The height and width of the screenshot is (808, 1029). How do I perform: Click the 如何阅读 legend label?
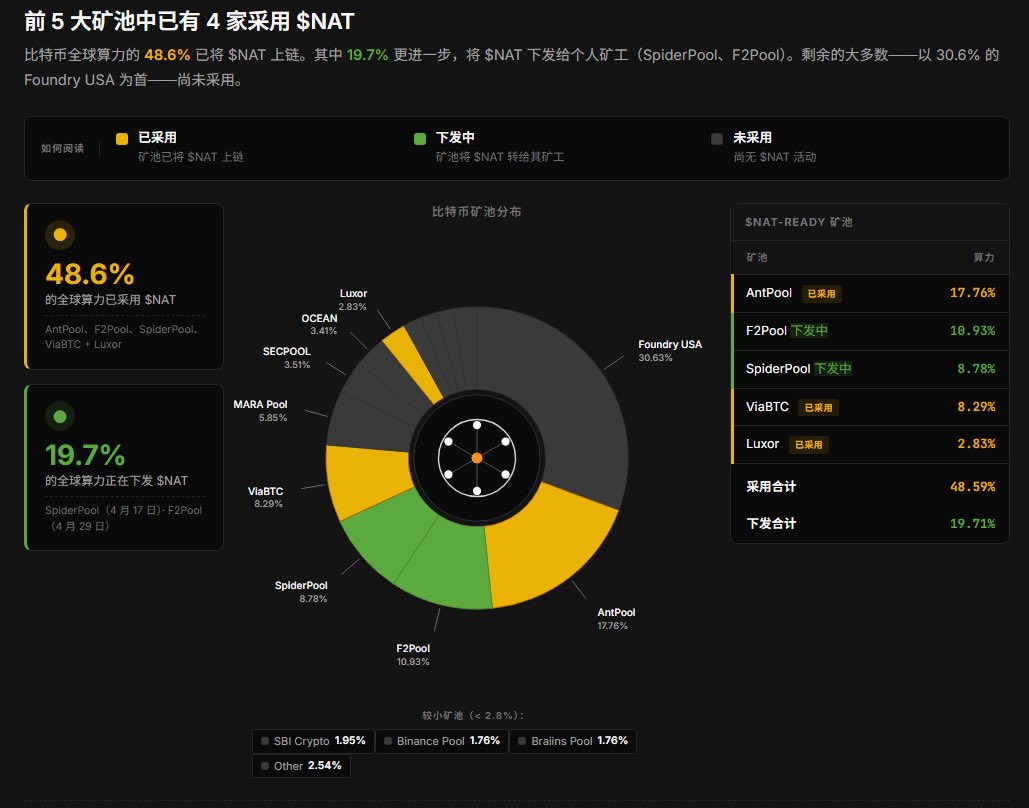(62, 148)
